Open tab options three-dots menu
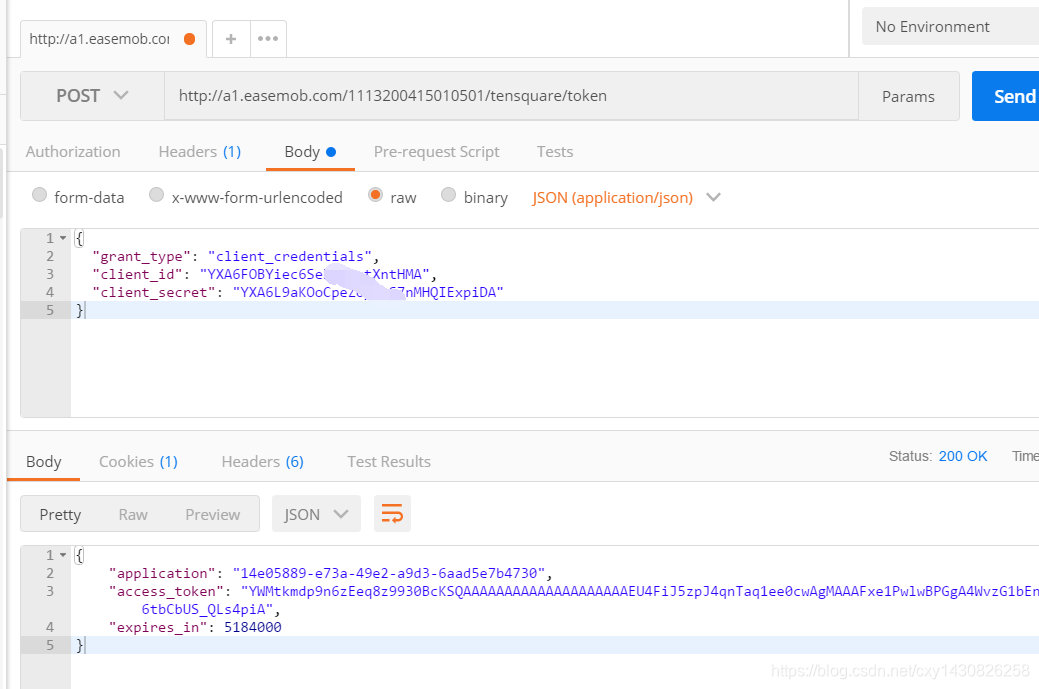This screenshot has width=1039, height=689. 268,39
